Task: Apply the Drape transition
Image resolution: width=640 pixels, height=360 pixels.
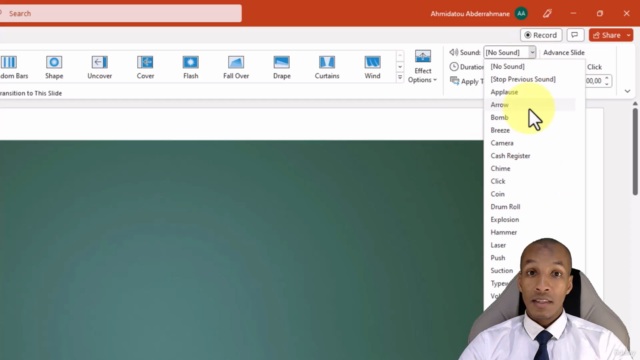Action: coord(282,67)
